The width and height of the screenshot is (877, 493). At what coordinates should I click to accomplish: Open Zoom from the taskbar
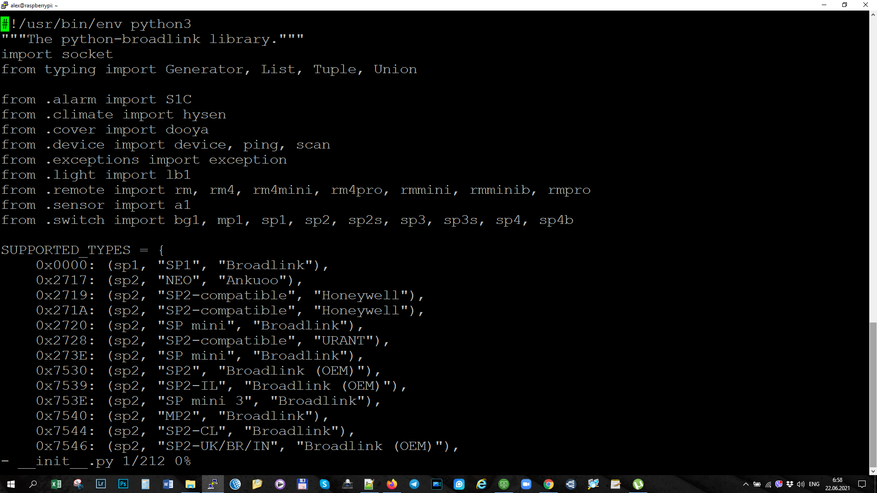tap(526, 484)
